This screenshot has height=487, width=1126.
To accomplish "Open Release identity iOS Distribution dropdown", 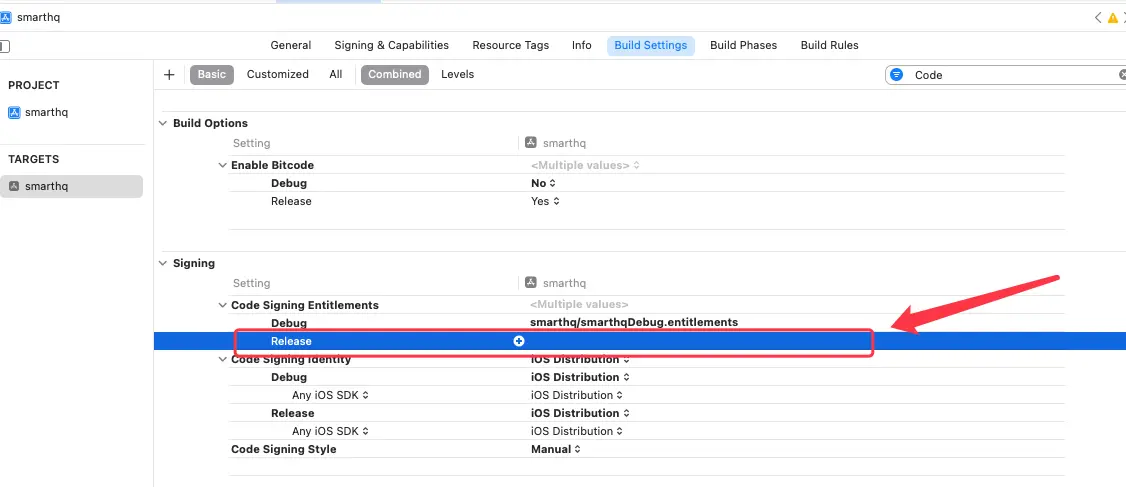I will tap(580, 413).
